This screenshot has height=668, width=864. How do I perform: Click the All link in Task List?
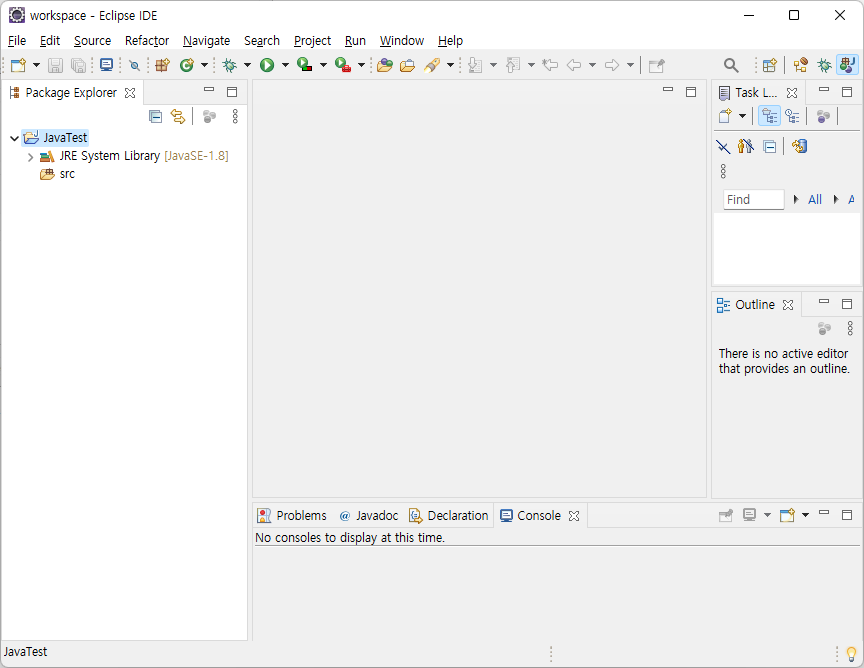(814, 200)
